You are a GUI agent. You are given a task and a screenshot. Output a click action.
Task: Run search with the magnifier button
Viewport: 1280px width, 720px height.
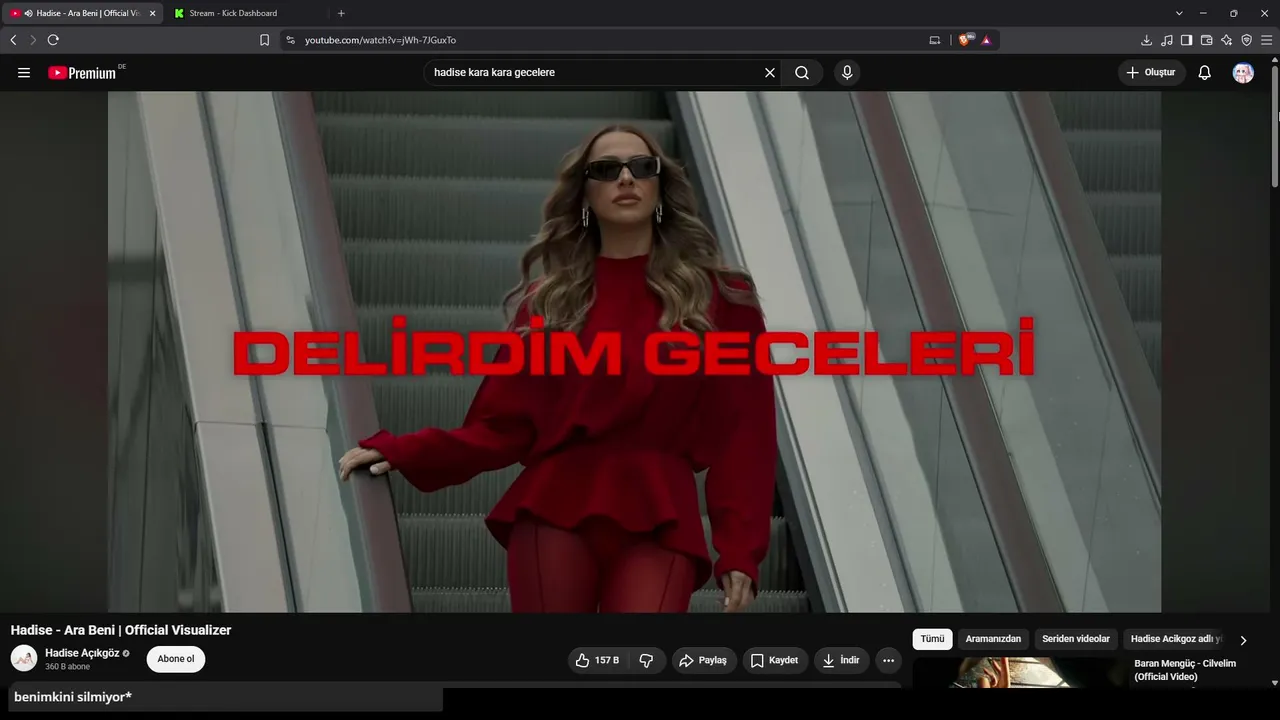click(802, 72)
